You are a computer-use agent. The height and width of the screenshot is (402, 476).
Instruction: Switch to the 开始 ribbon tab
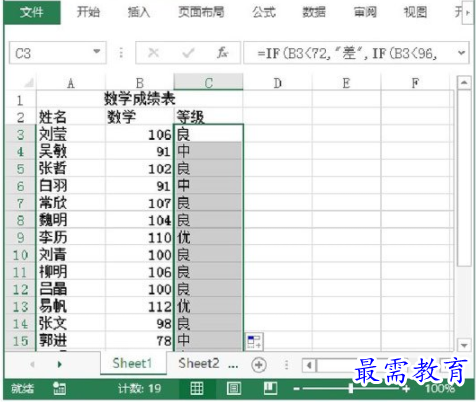click(x=88, y=12)
